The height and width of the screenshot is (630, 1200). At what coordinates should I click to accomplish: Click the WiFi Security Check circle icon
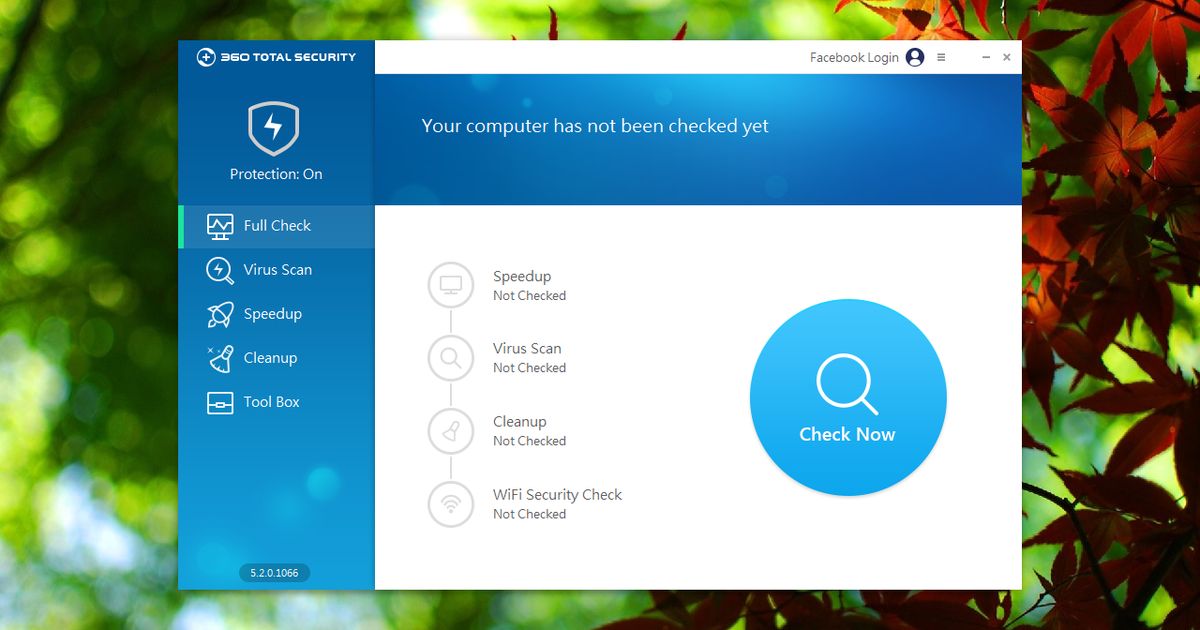[x=451, y=504]
